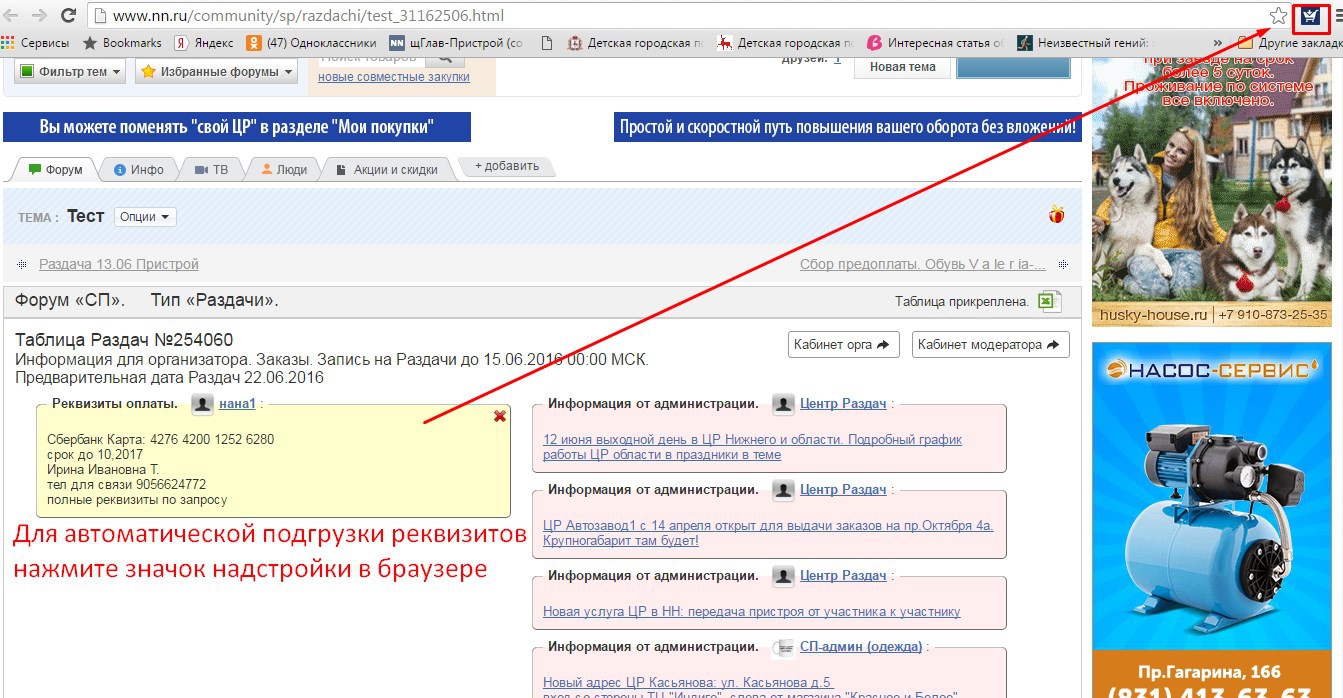Open the ЦР Автозавод1 announcement link
The image size is (1343, 698).
pyautogui.click(x=768, y=533)
